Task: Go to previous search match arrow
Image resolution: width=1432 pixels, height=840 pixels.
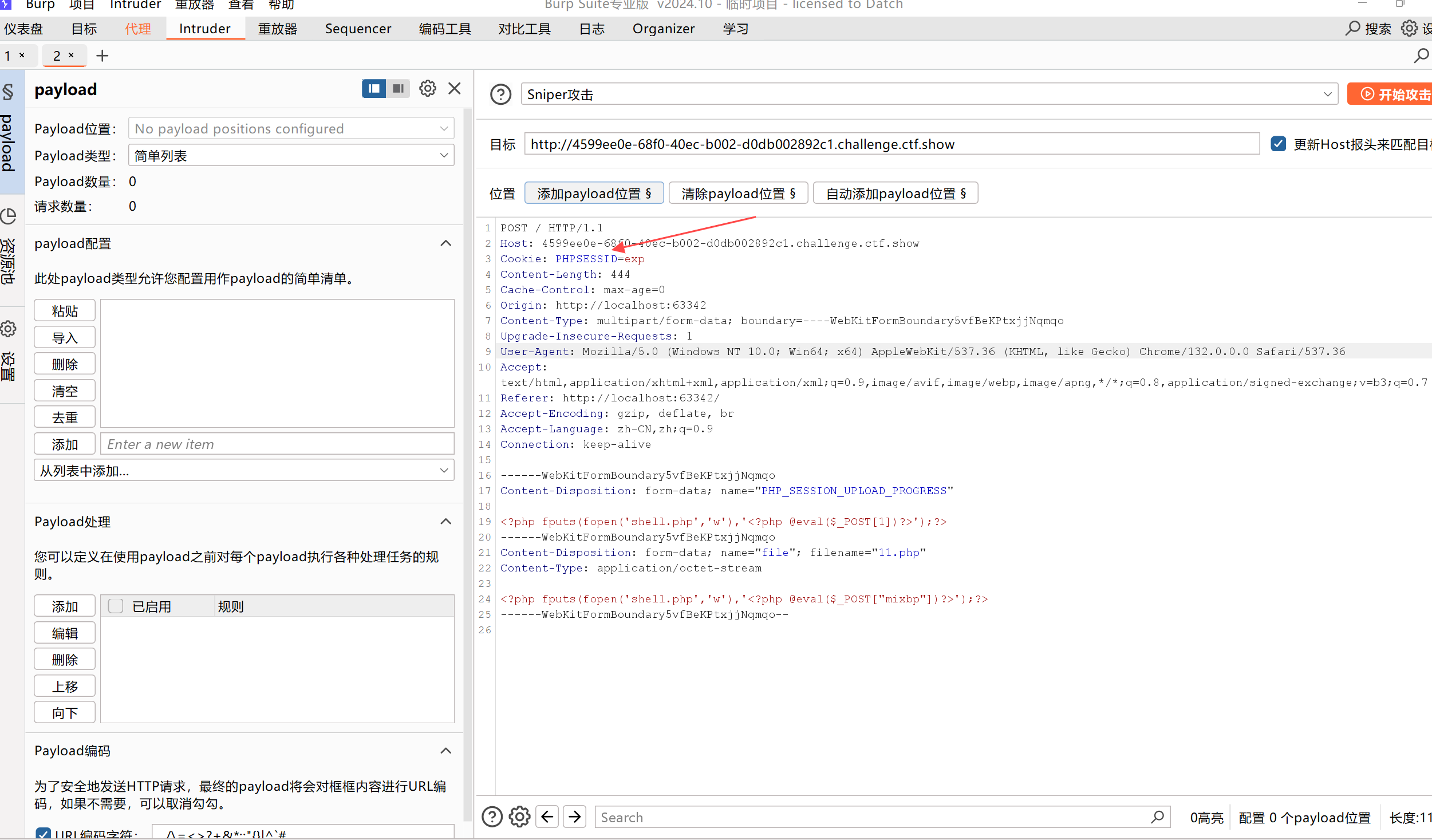Action: pyautogui.click(x=547, y=817)
